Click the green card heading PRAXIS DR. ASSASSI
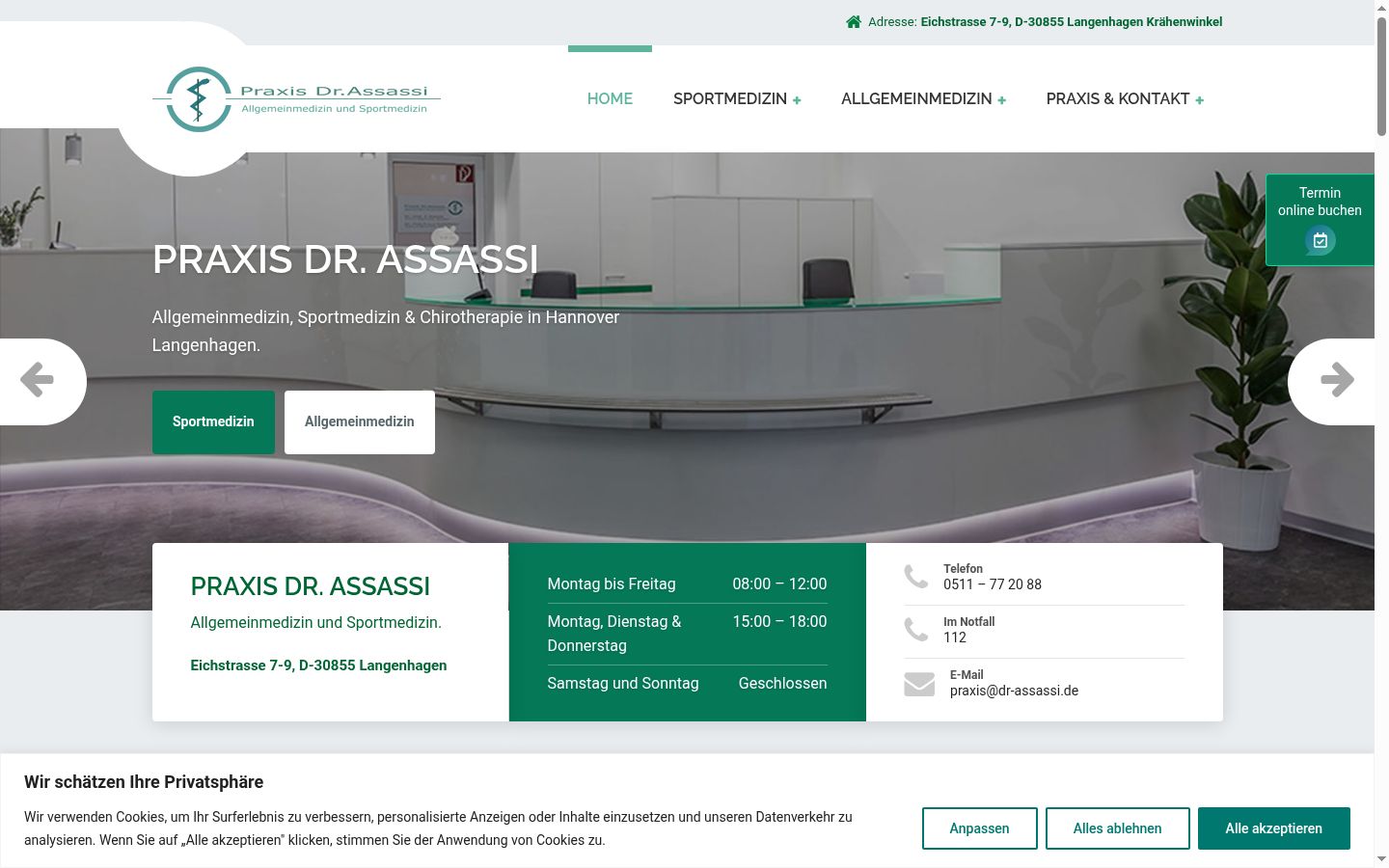The image size is (1389, 868). tap(311, 586)
